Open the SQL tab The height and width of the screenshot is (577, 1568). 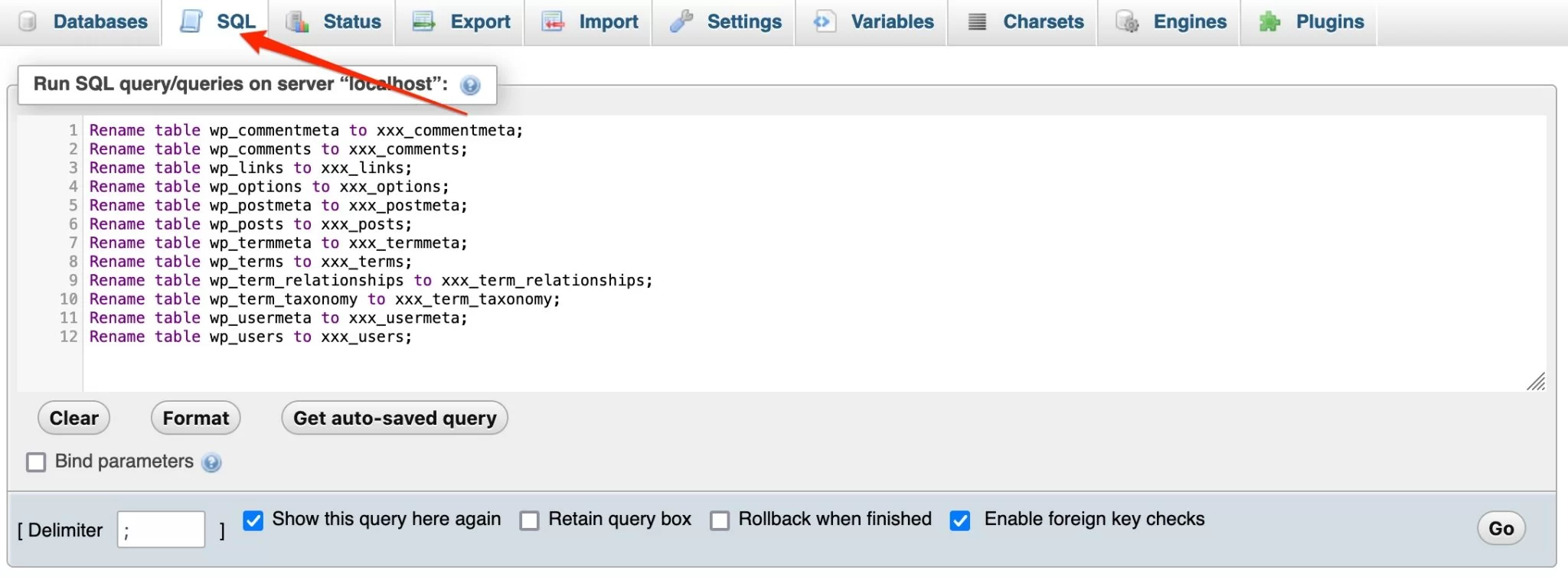pyautogui.click(x=235, y=21)
